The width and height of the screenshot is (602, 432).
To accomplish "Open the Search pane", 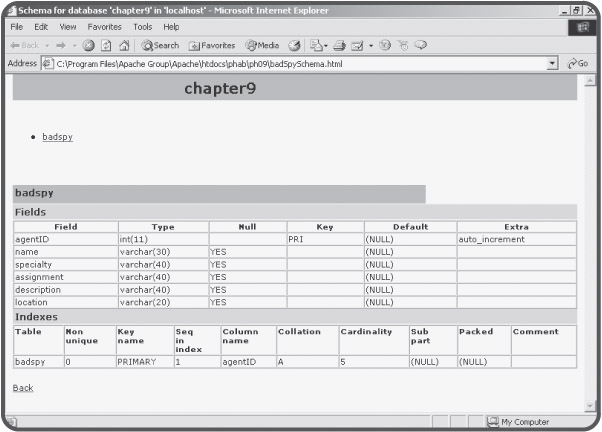I will click(160, 45).
